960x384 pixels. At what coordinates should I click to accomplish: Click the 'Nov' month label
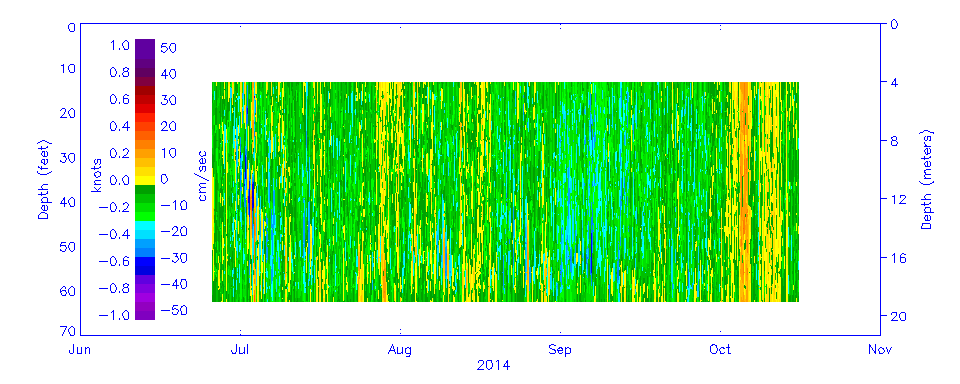coord(880,350)
